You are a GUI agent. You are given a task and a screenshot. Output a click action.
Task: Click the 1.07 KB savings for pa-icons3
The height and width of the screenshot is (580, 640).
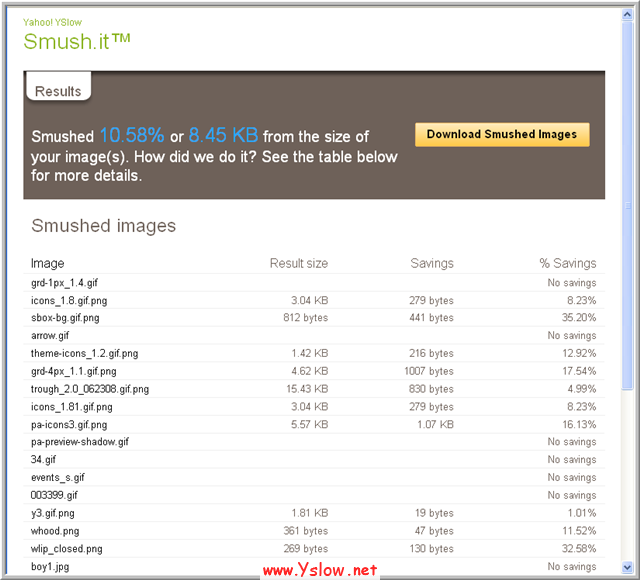436,424
